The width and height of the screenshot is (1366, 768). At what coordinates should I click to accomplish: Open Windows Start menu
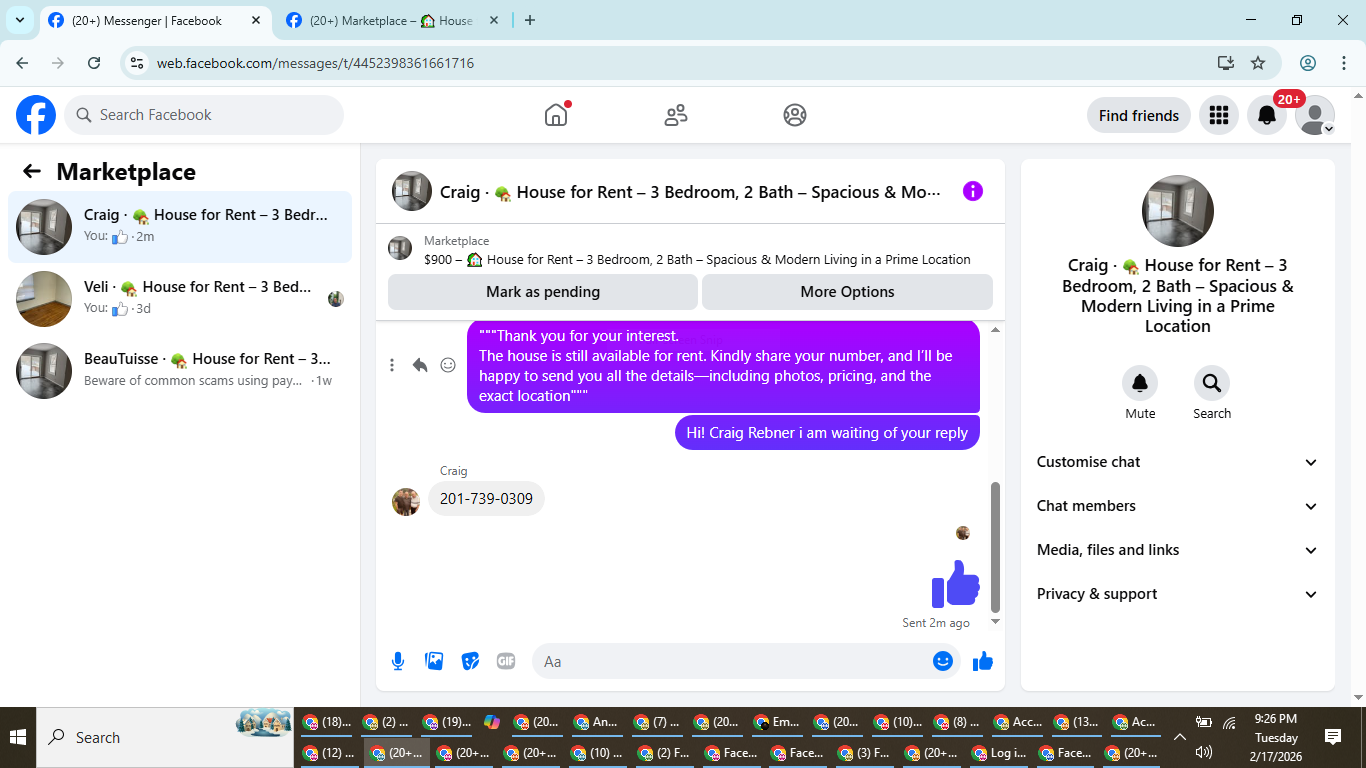pyautogui.click(x=18, y=737)
